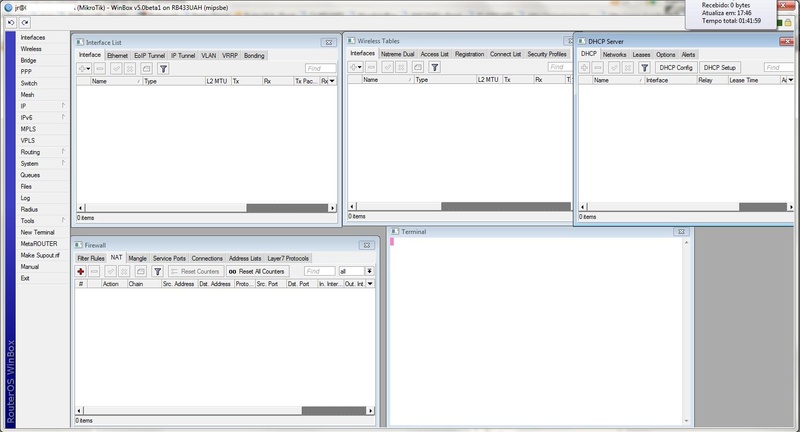Open the Firewall chain filter 'all' dropdown
Viewport: 800px width, 432px height.
pyautogui.click(x=369, y=271)
